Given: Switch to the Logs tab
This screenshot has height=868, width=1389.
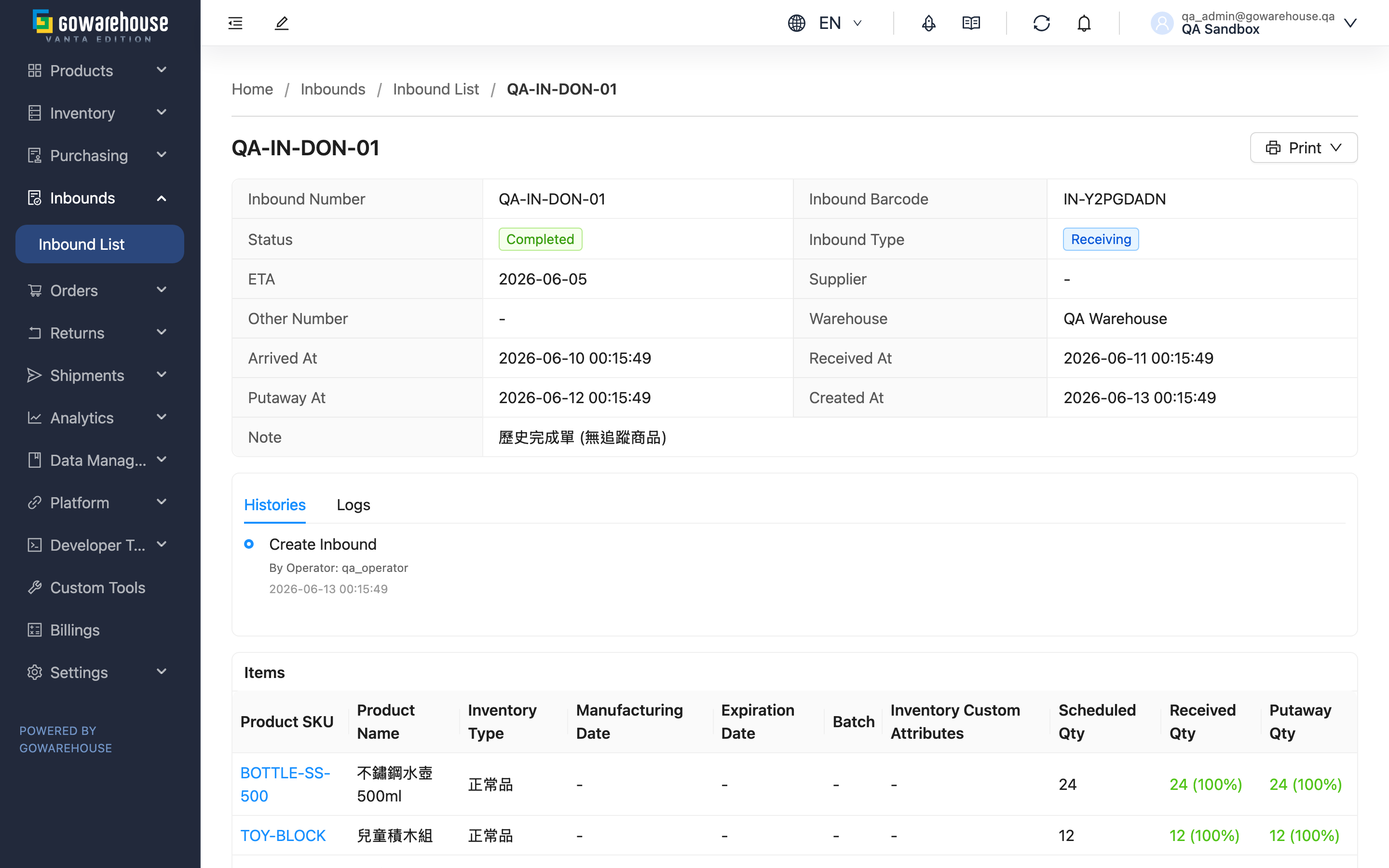Looking at the screenshot, I should 353,504.
